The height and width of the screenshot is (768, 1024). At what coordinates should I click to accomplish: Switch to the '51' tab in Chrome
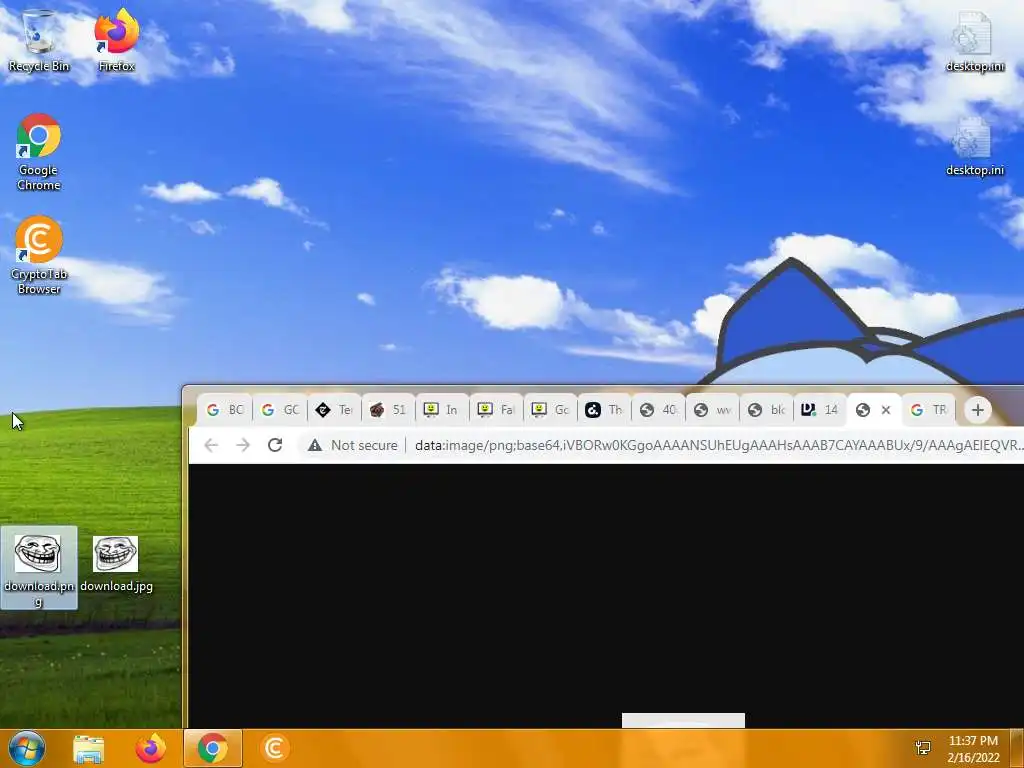pos(388,410)
